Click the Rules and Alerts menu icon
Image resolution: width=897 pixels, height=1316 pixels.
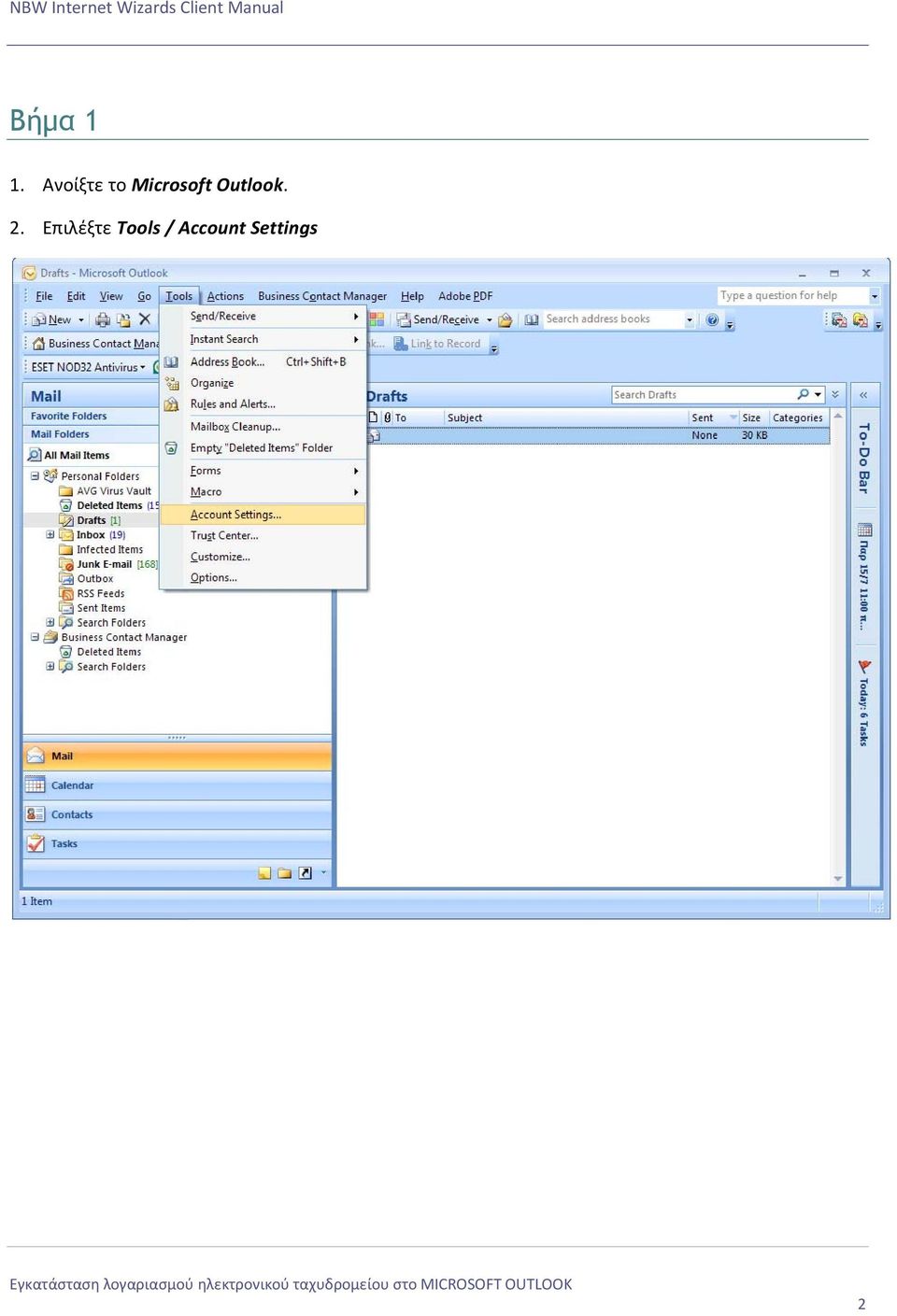click(172, 404)
